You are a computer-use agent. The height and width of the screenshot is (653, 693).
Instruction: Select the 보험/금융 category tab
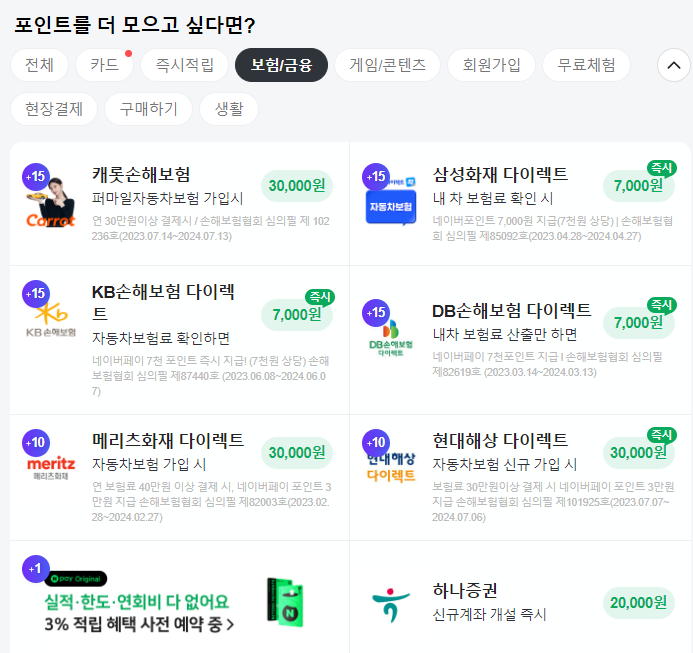pos(282,65)
